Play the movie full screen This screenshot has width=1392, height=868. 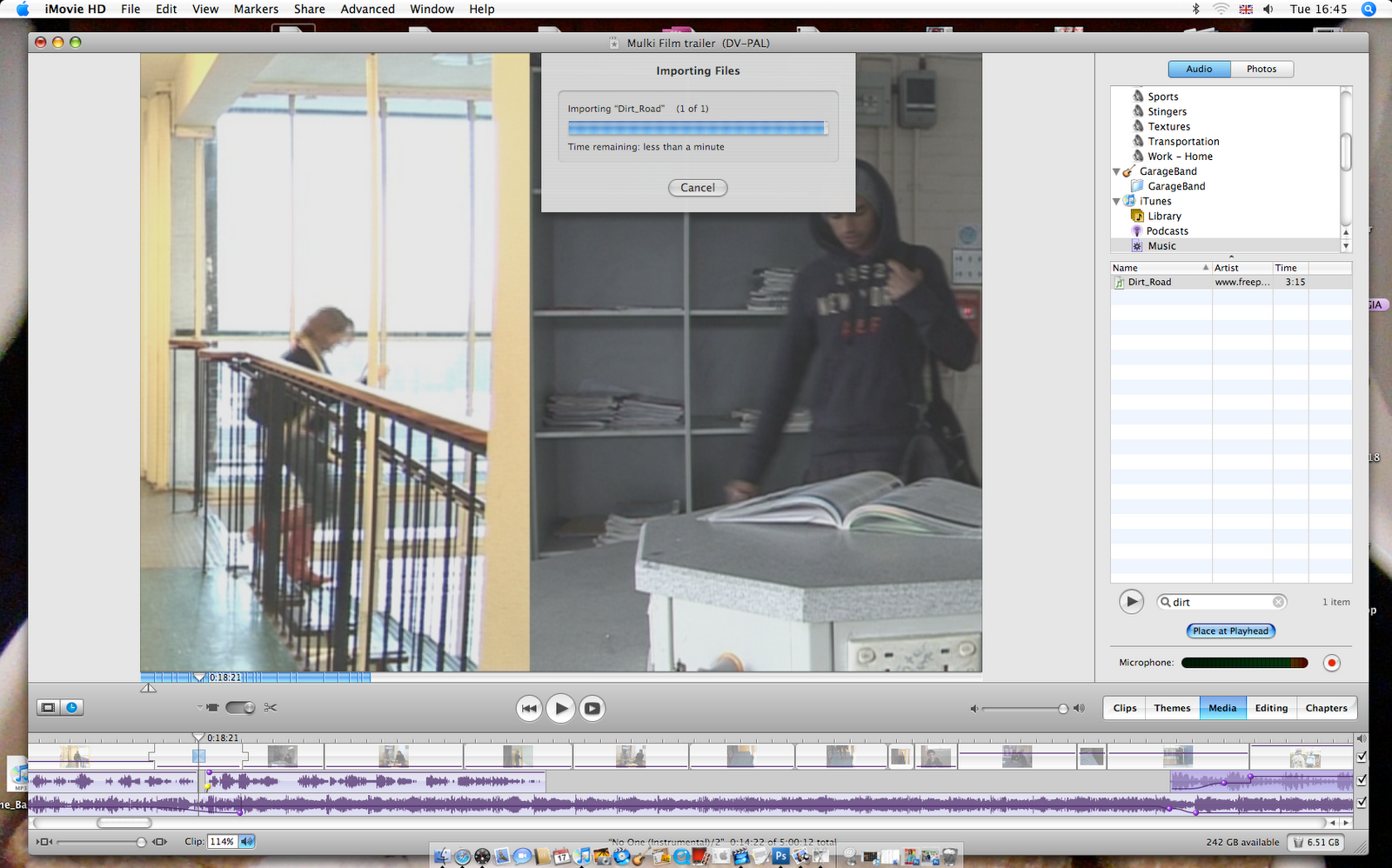coord(592,708)
